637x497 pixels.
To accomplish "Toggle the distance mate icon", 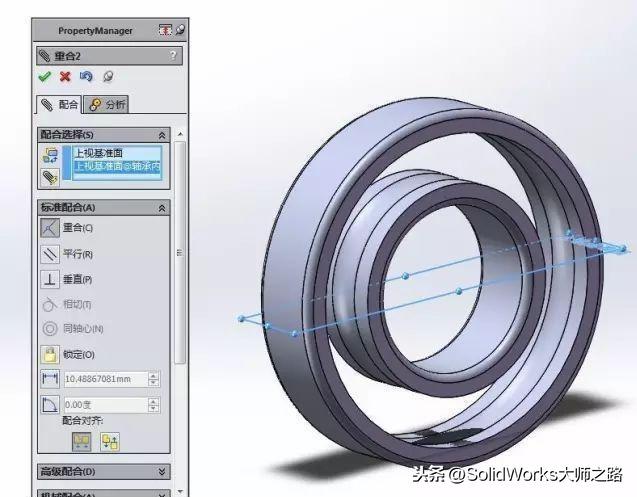I will [x=50, y=379].
